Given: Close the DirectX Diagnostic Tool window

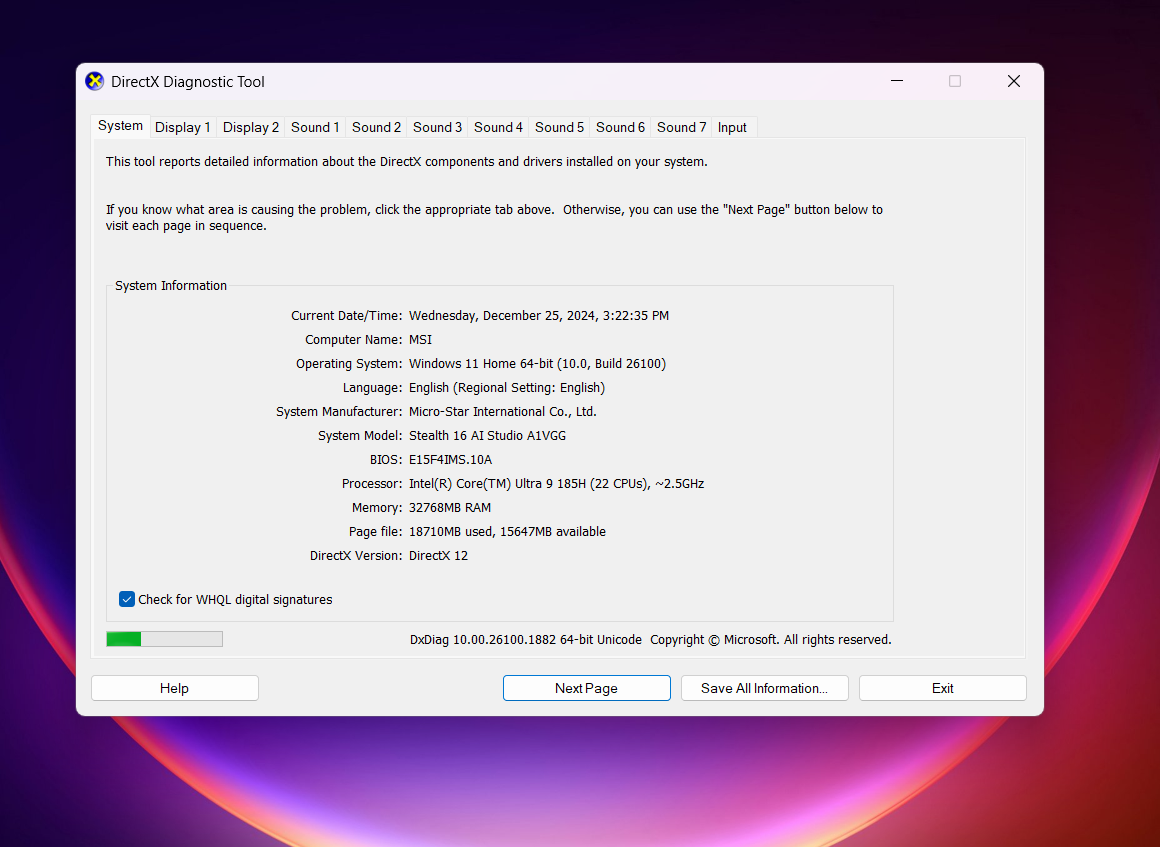Looking at the screenshot, I should [x=1014, y=81].
